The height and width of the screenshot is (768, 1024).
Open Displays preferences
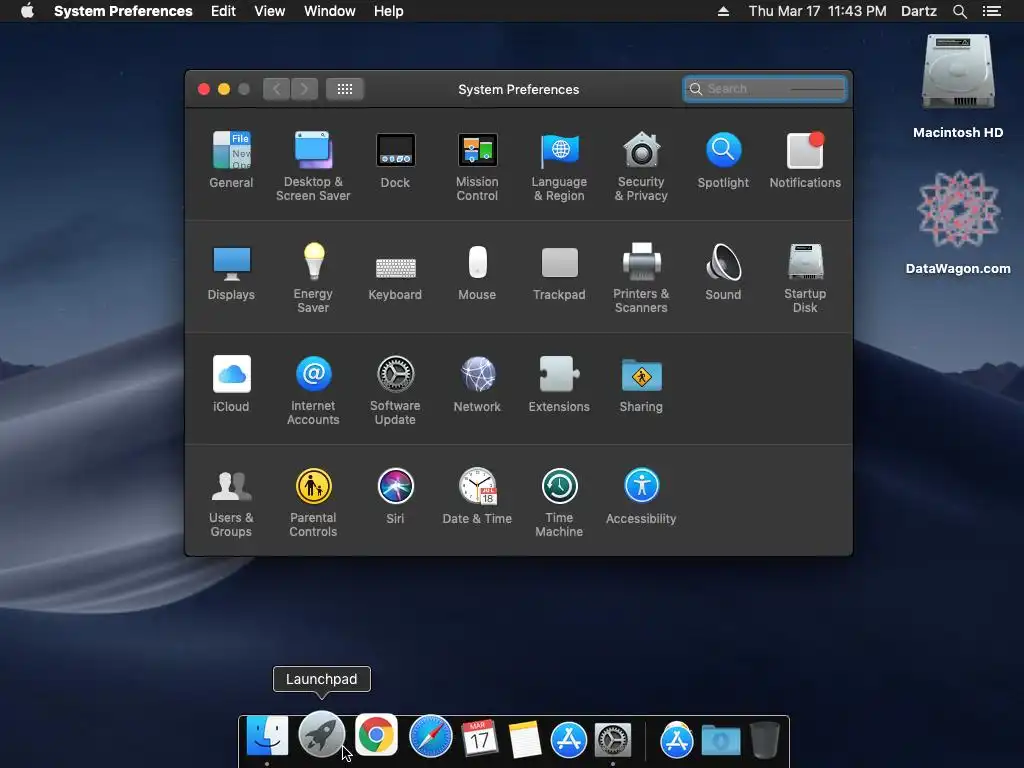(231, 272)
